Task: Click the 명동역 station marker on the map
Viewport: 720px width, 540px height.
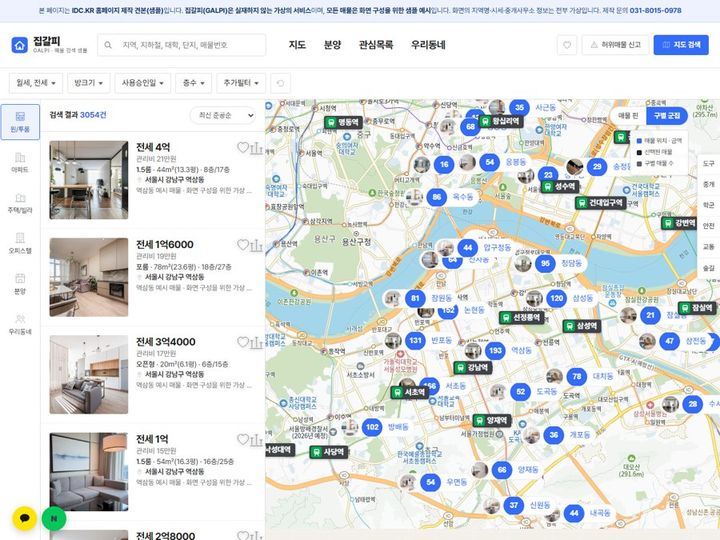Action: [343, 122]
